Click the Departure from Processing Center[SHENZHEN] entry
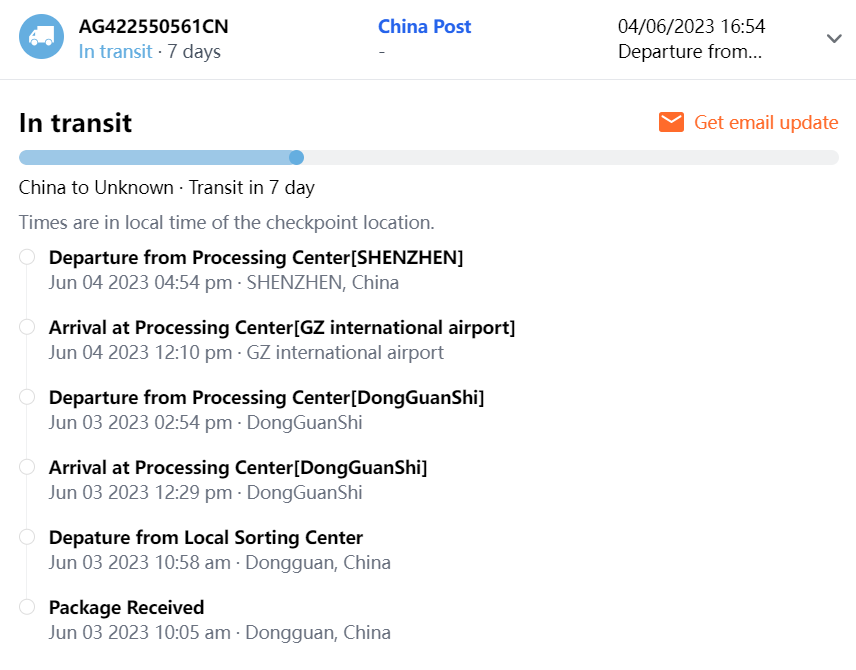The width and height of the screenshot is (856, 670). click(256, 258)
